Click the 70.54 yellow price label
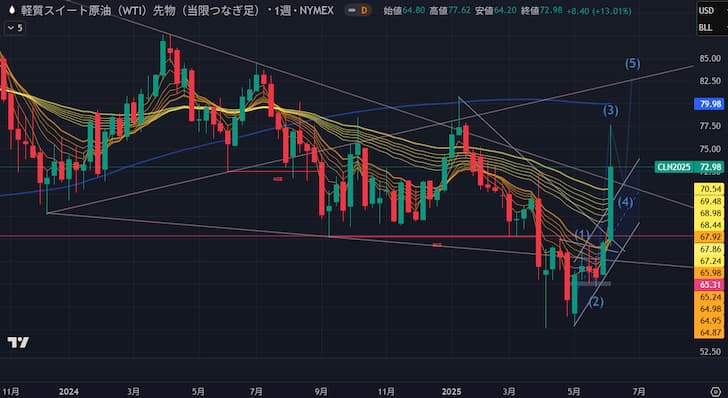The width and height of the screenshot is (728, 398). coord(709,189)
